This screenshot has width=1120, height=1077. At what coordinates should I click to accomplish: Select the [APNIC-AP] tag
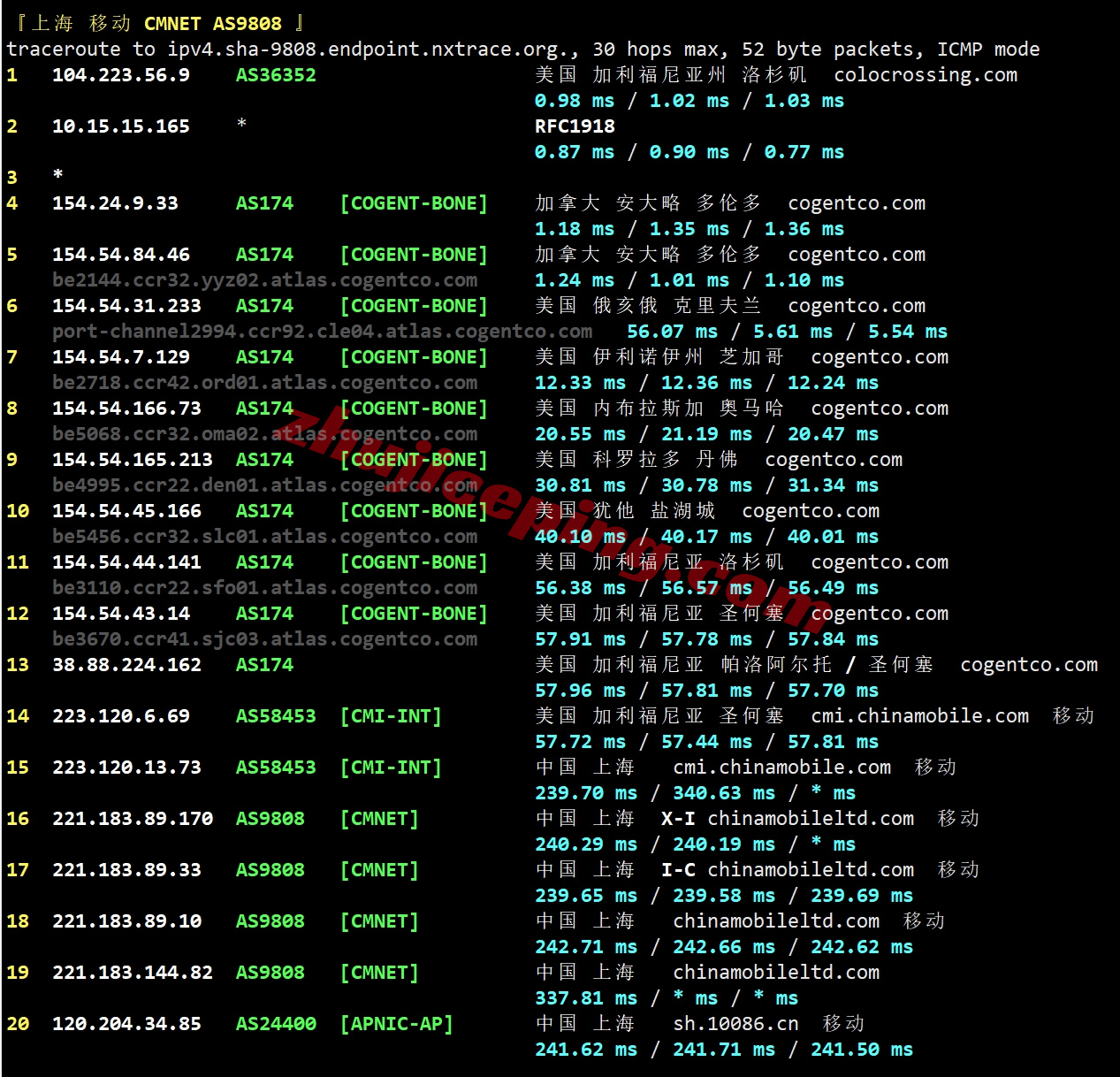(397, 1024)
